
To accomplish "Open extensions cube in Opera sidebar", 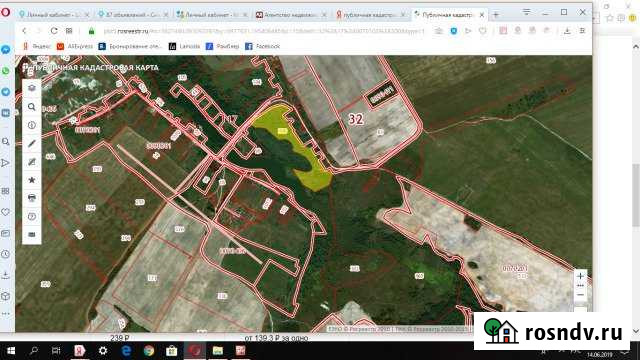I will 5,296.
